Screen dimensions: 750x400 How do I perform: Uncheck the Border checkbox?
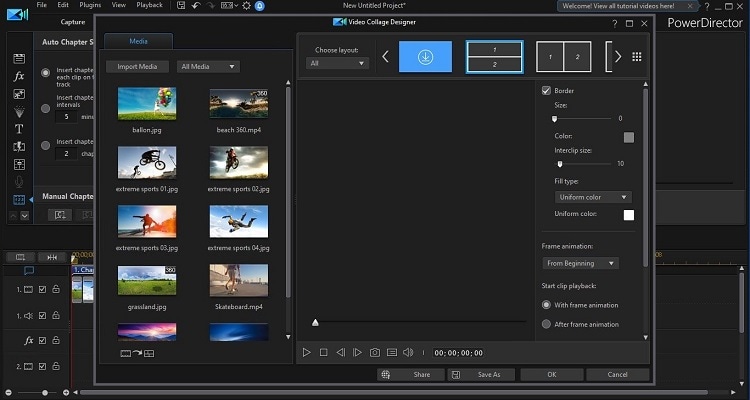[x=546, y=91]
